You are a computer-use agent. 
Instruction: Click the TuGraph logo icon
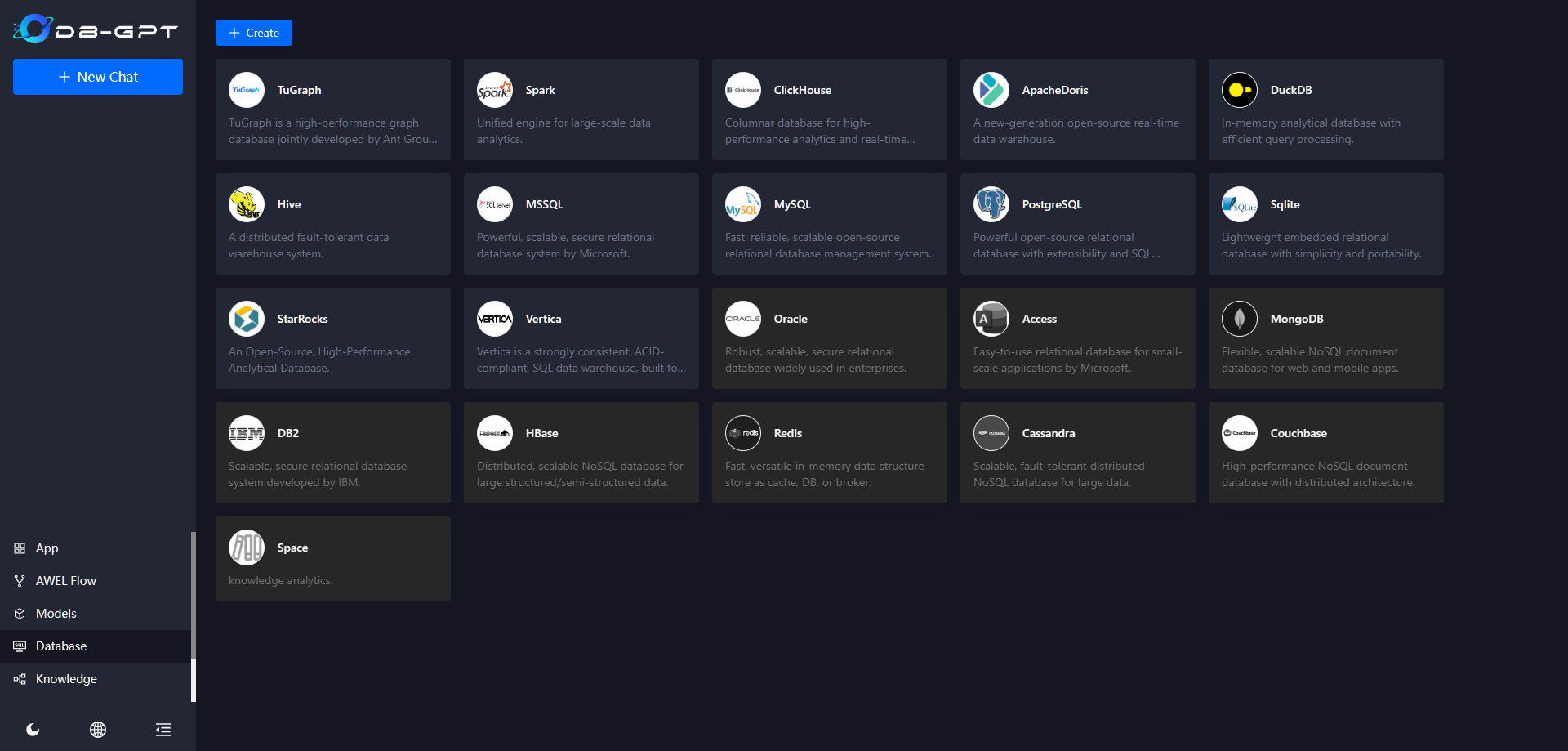247,90
